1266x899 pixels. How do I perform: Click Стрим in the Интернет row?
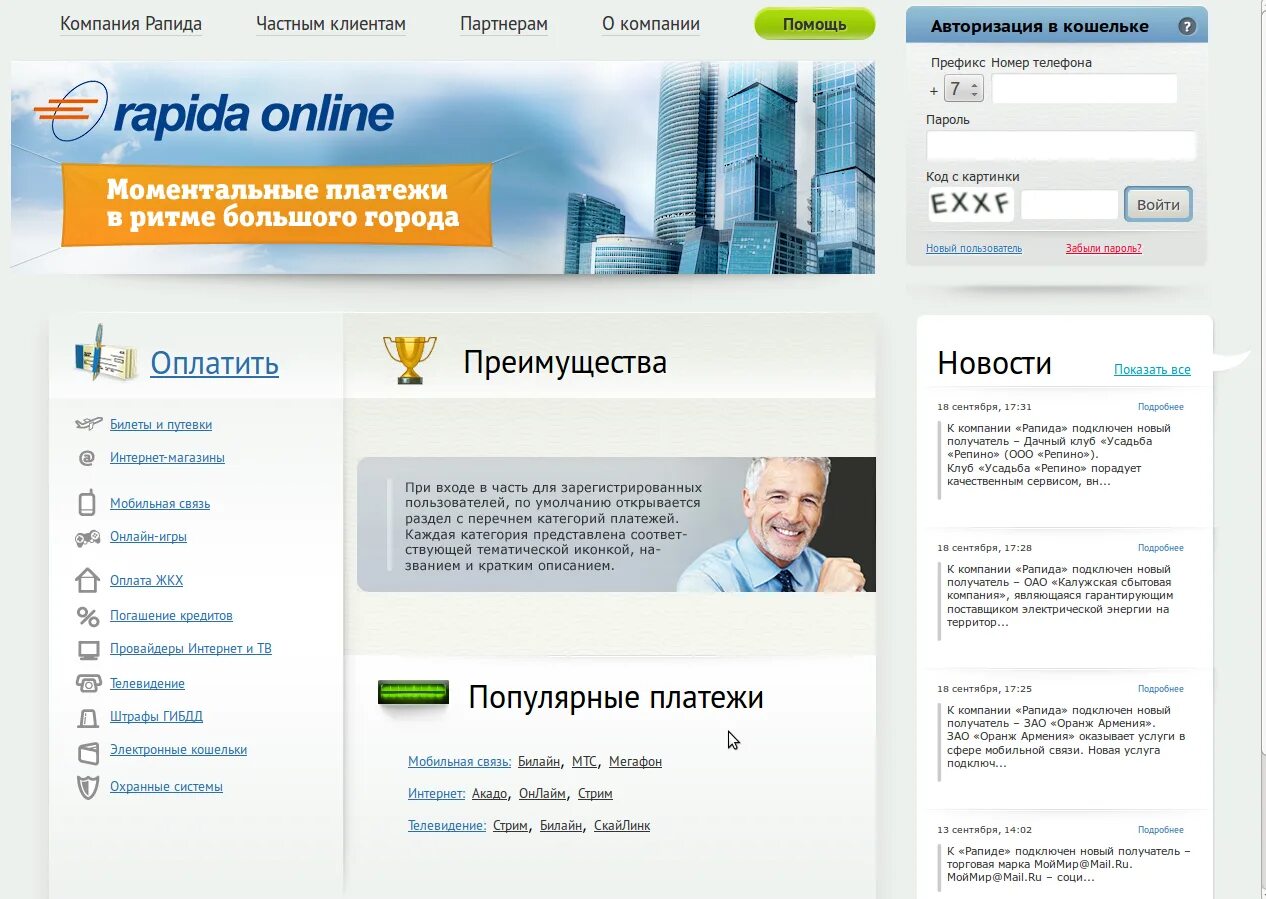click(595, 794)
